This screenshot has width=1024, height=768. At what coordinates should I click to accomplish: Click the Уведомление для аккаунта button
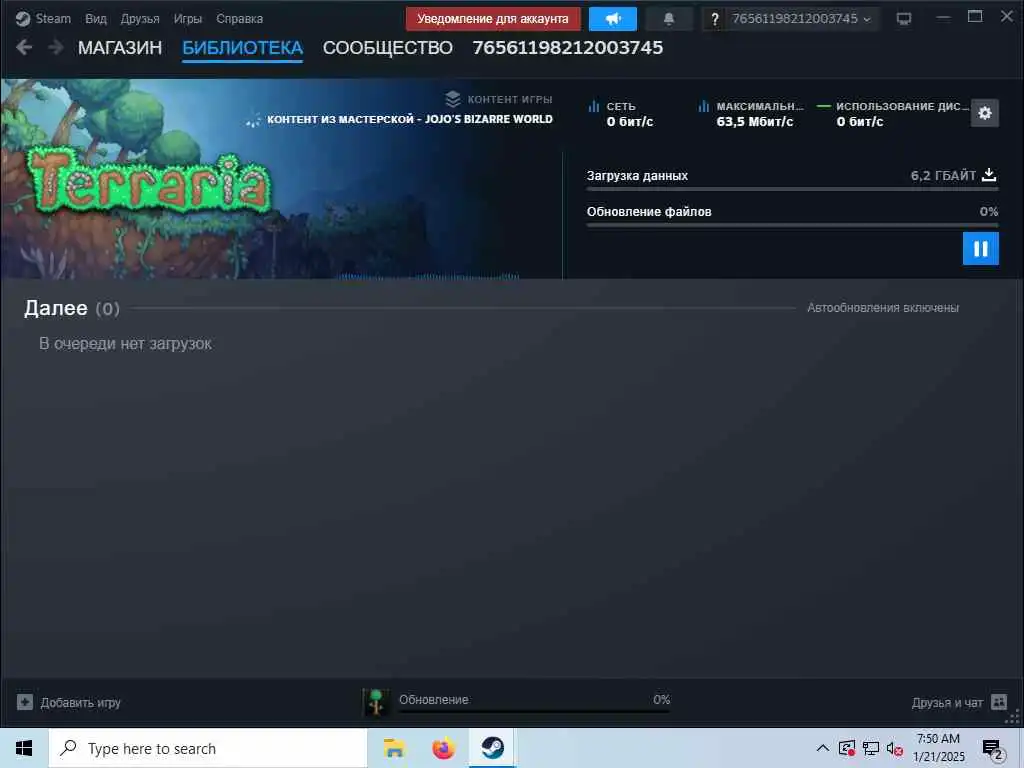pos(492,19)
